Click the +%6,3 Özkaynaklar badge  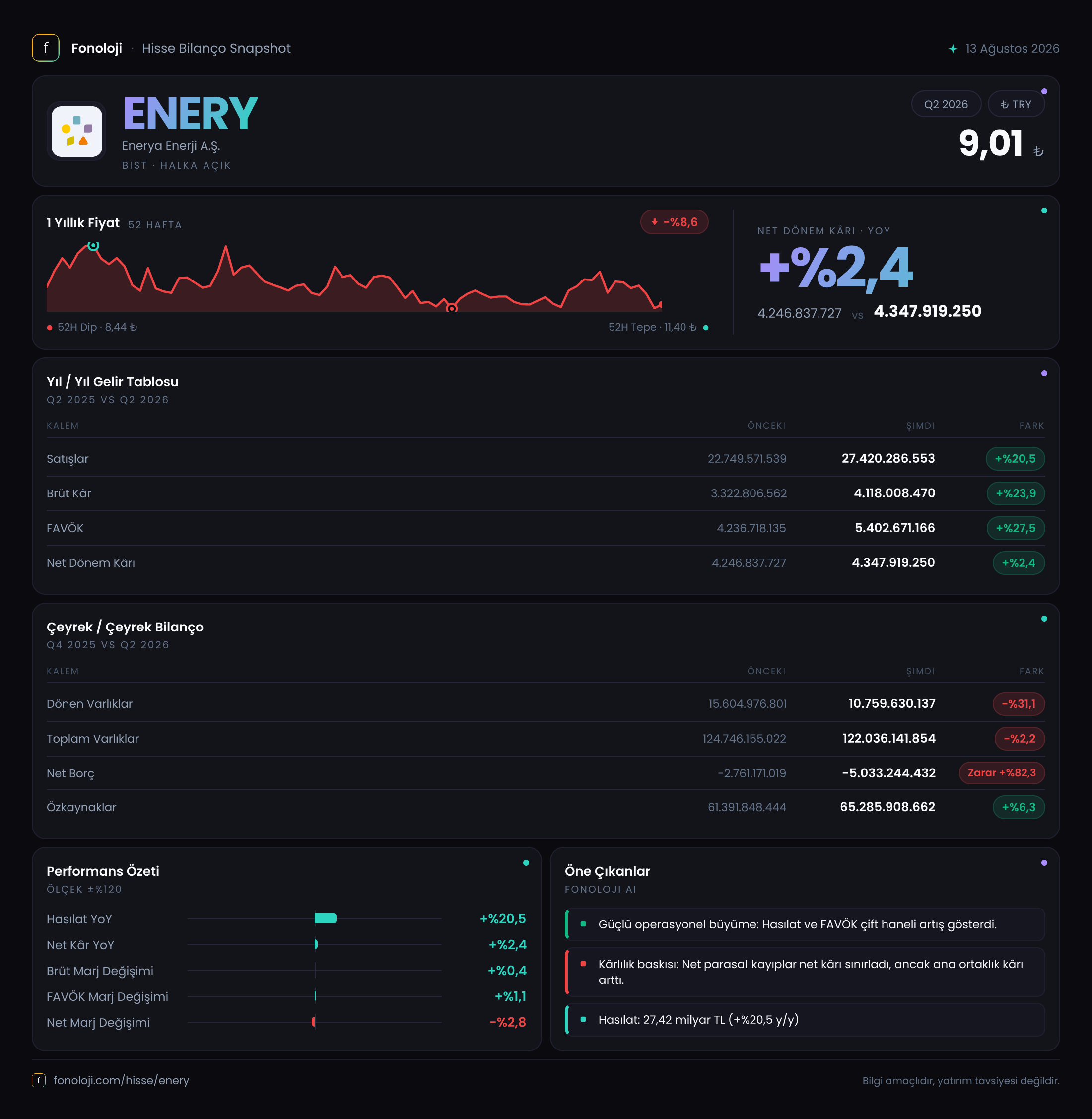(x=1018, y=807)
